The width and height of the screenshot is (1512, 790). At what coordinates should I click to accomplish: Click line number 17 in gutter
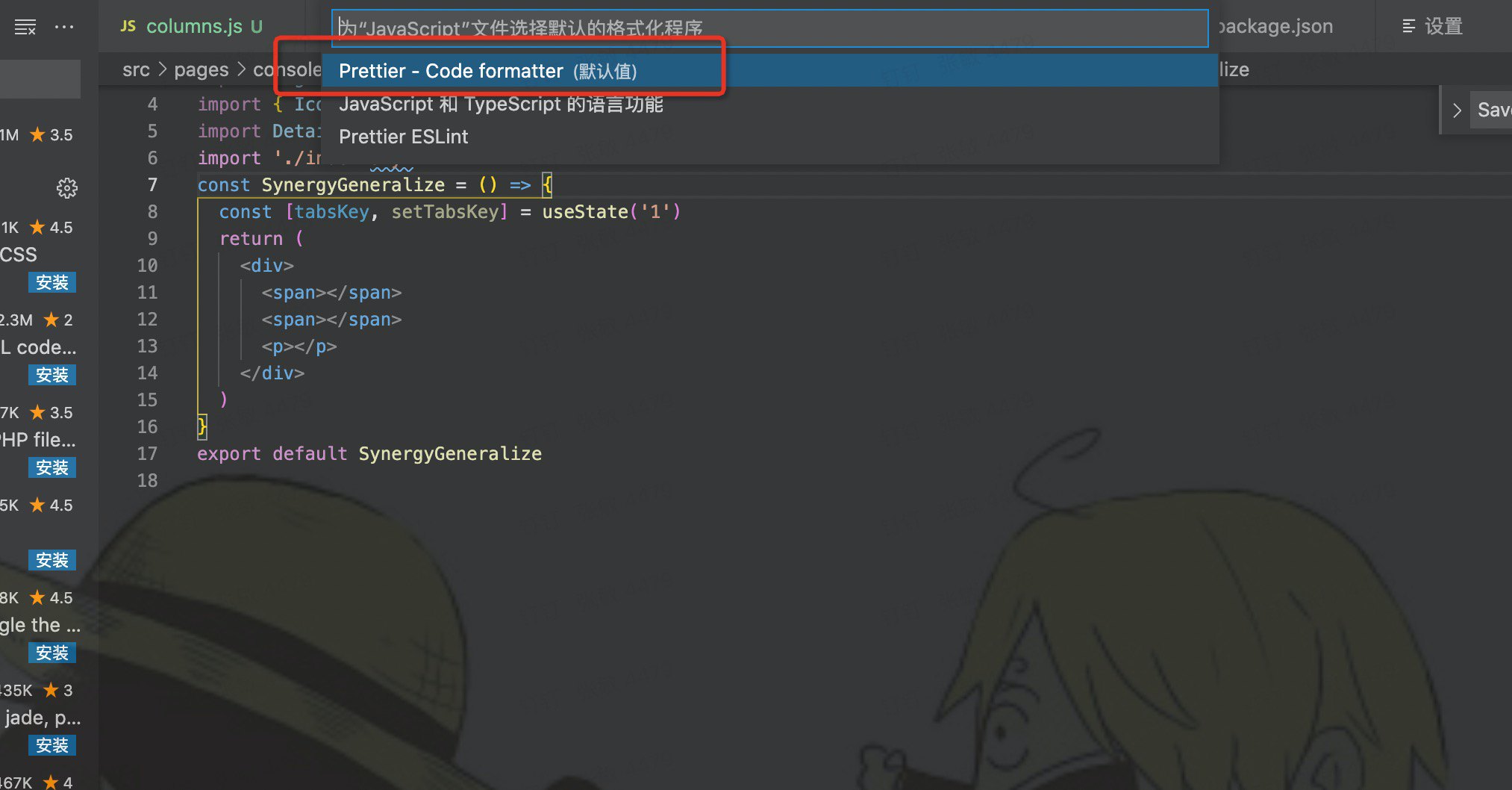[x=147, y=453]
